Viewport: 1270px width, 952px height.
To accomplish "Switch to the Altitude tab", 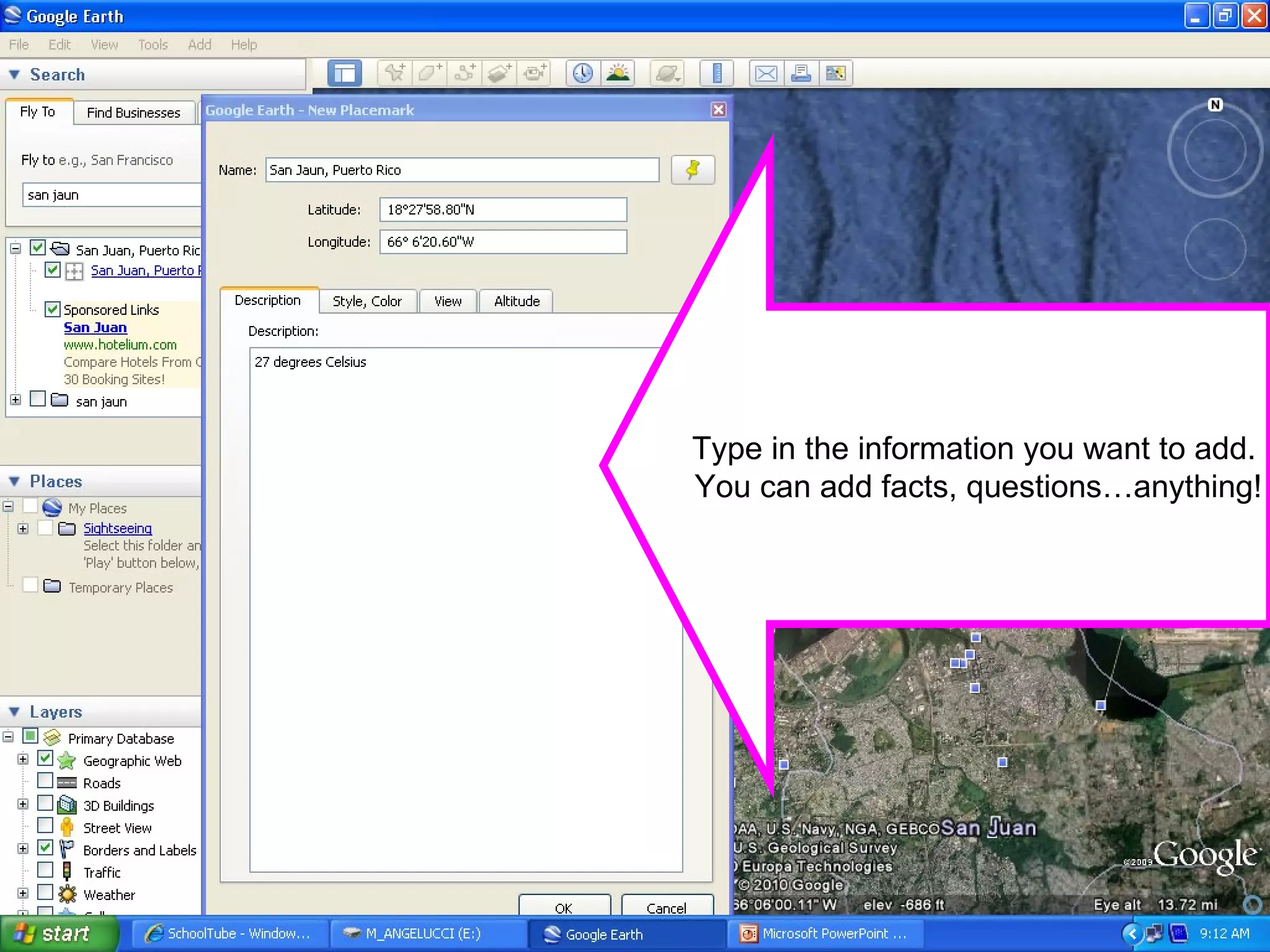I will point(517,301).
